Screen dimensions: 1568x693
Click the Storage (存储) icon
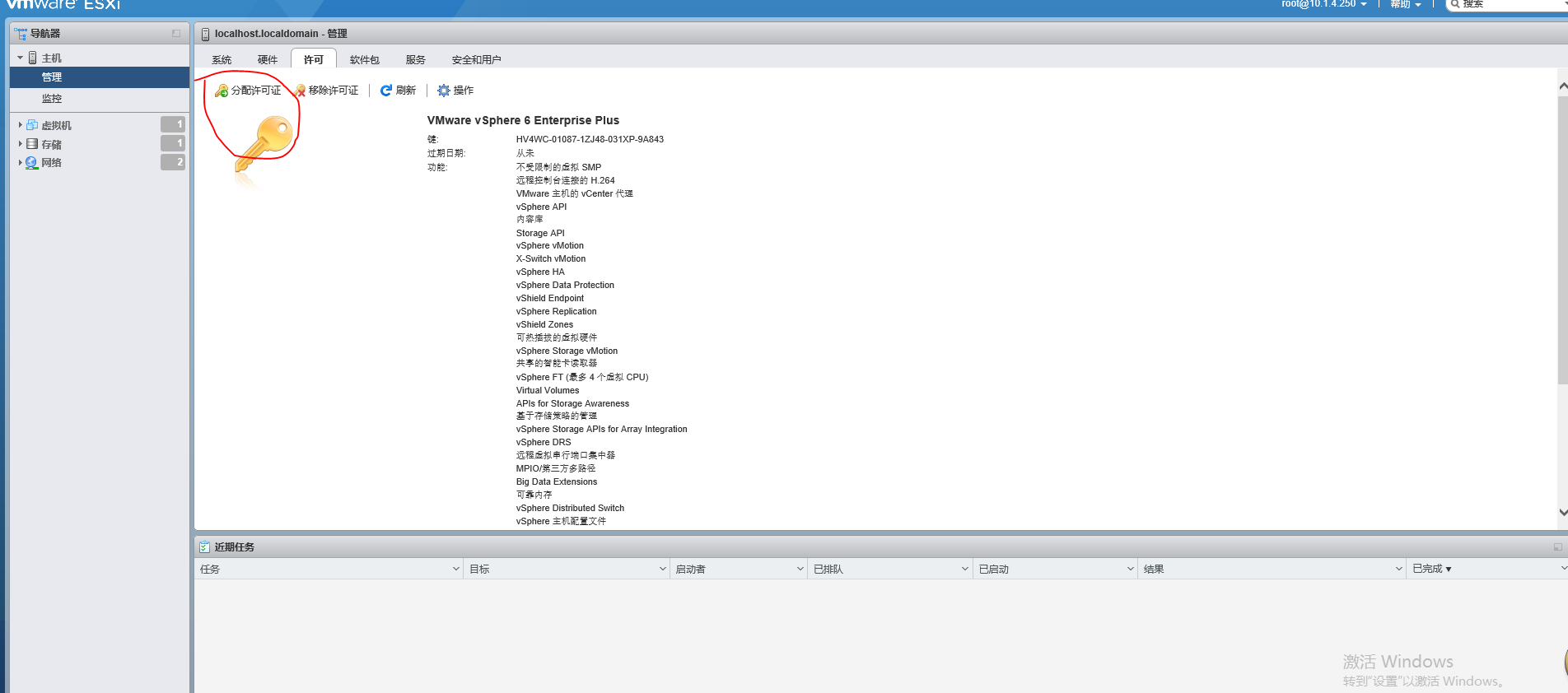tap(32, 144)
